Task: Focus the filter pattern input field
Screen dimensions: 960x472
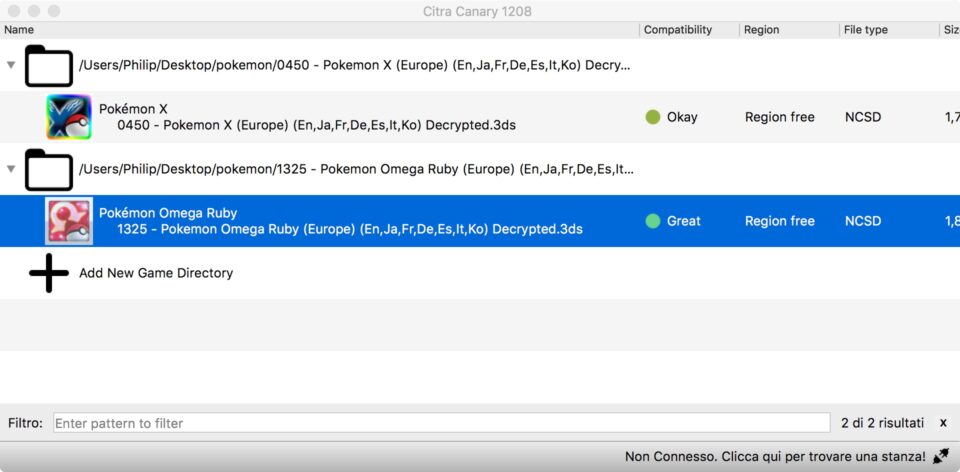Action: point(441,423)
